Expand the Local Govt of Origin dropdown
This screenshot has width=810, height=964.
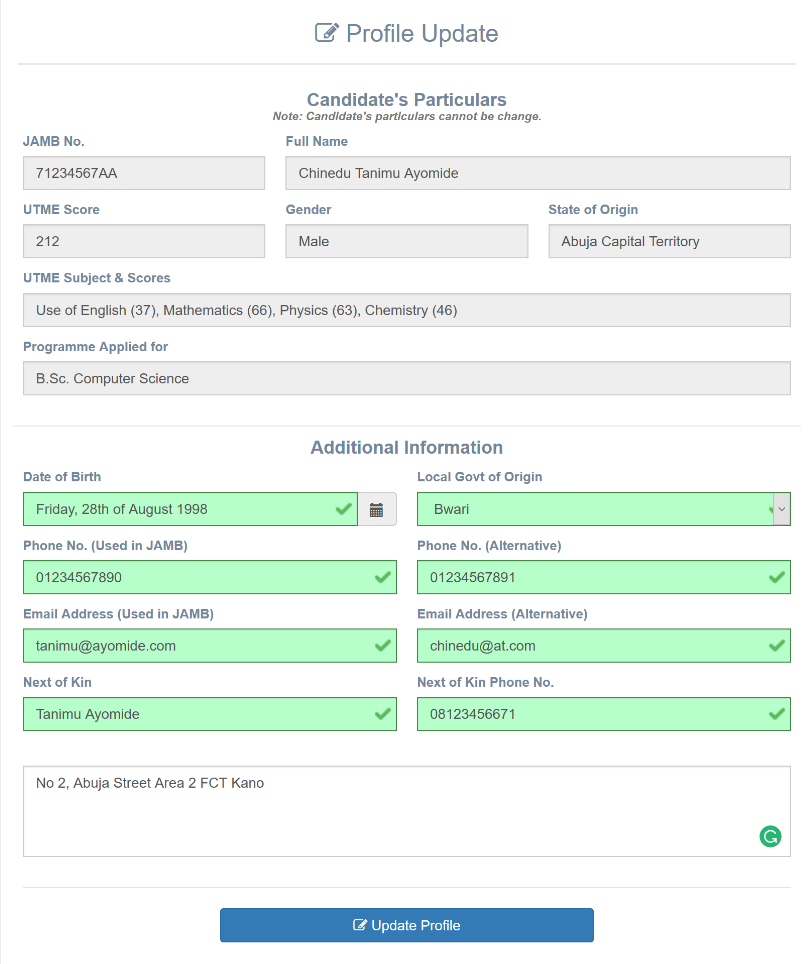(x=782, y=509)
